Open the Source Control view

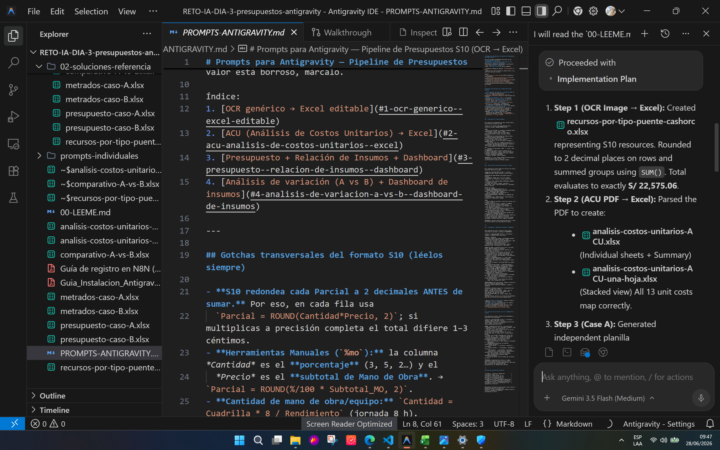tap(13, 90)
